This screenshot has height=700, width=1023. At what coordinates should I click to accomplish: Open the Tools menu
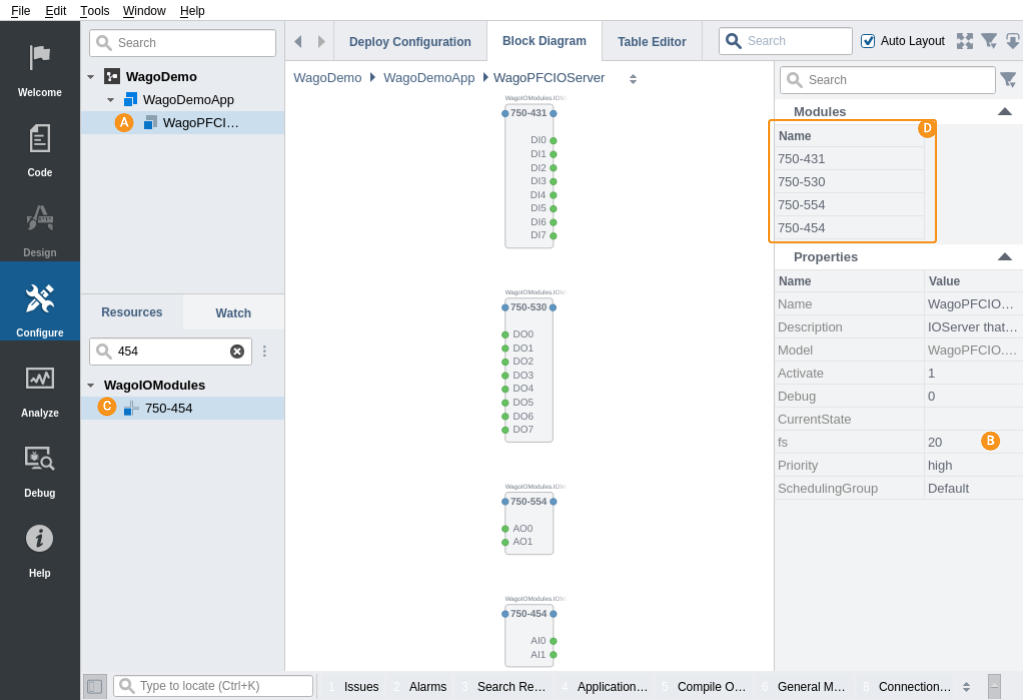point(95,11)
